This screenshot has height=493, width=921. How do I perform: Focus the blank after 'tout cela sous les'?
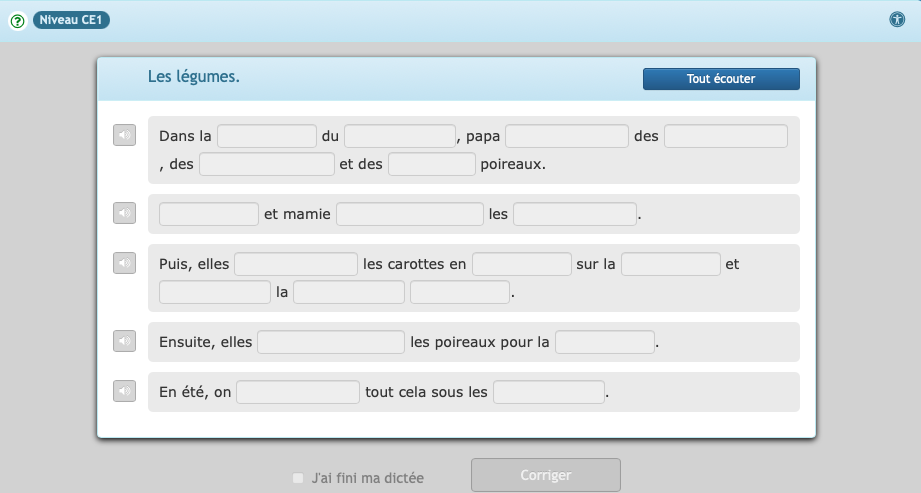[549, 392]
